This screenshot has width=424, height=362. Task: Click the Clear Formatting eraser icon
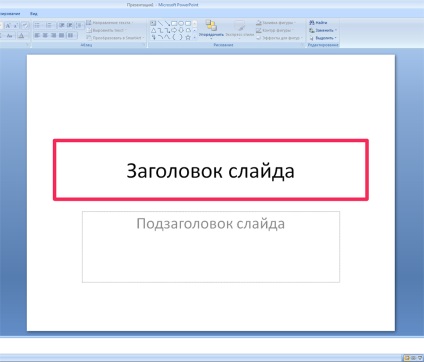tap(25, 25)
